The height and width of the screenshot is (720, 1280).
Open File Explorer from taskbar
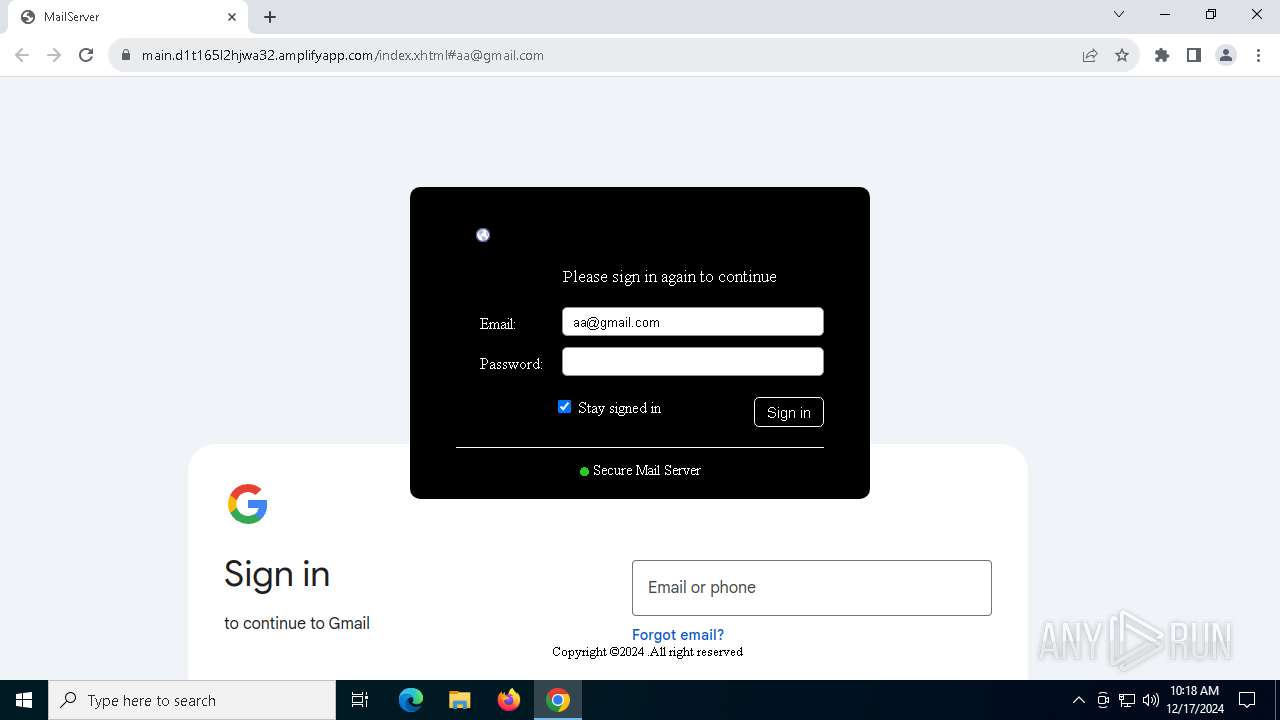coord(460,700)
